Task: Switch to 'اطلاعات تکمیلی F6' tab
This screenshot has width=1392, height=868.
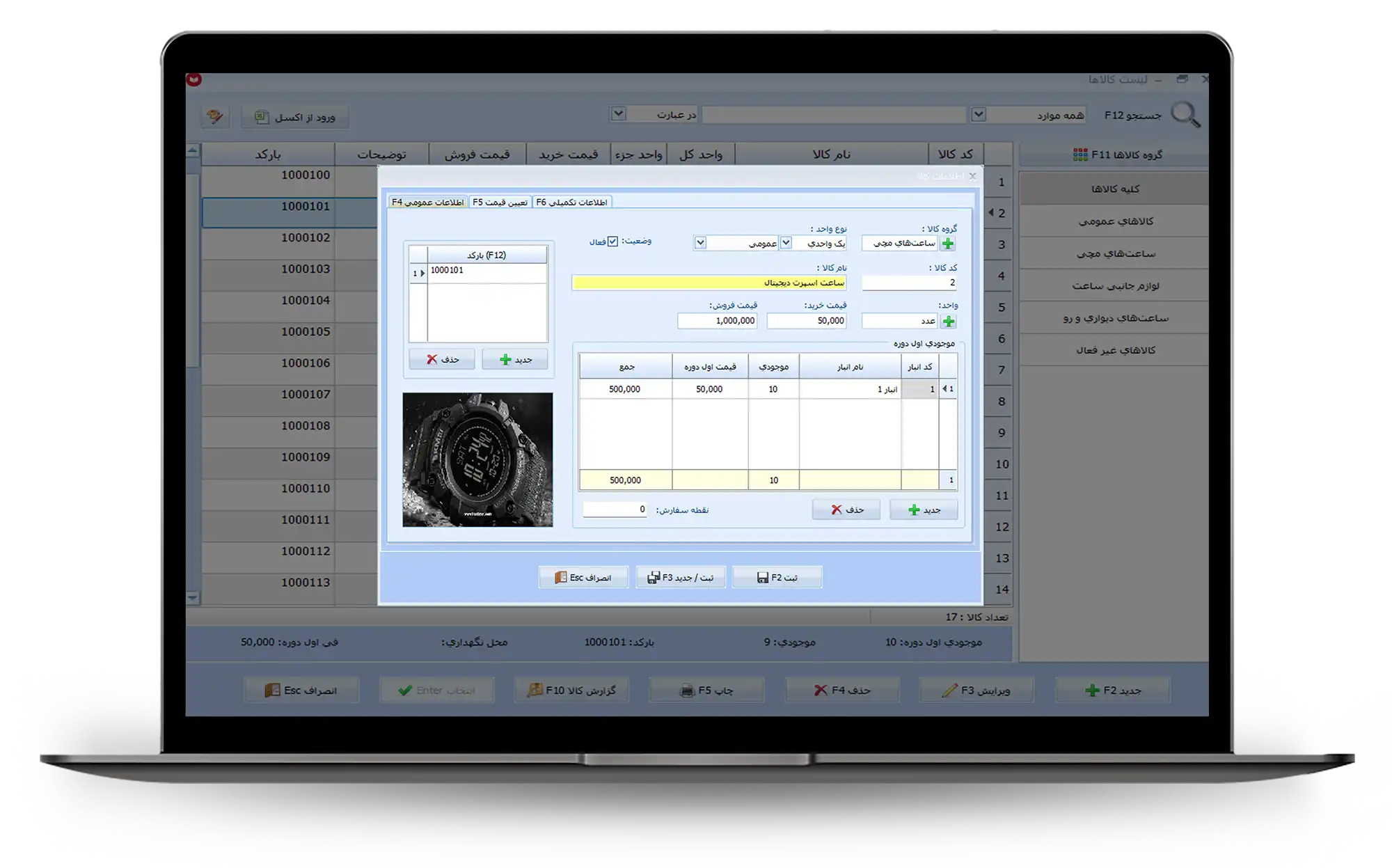Action: coord(572,202)
